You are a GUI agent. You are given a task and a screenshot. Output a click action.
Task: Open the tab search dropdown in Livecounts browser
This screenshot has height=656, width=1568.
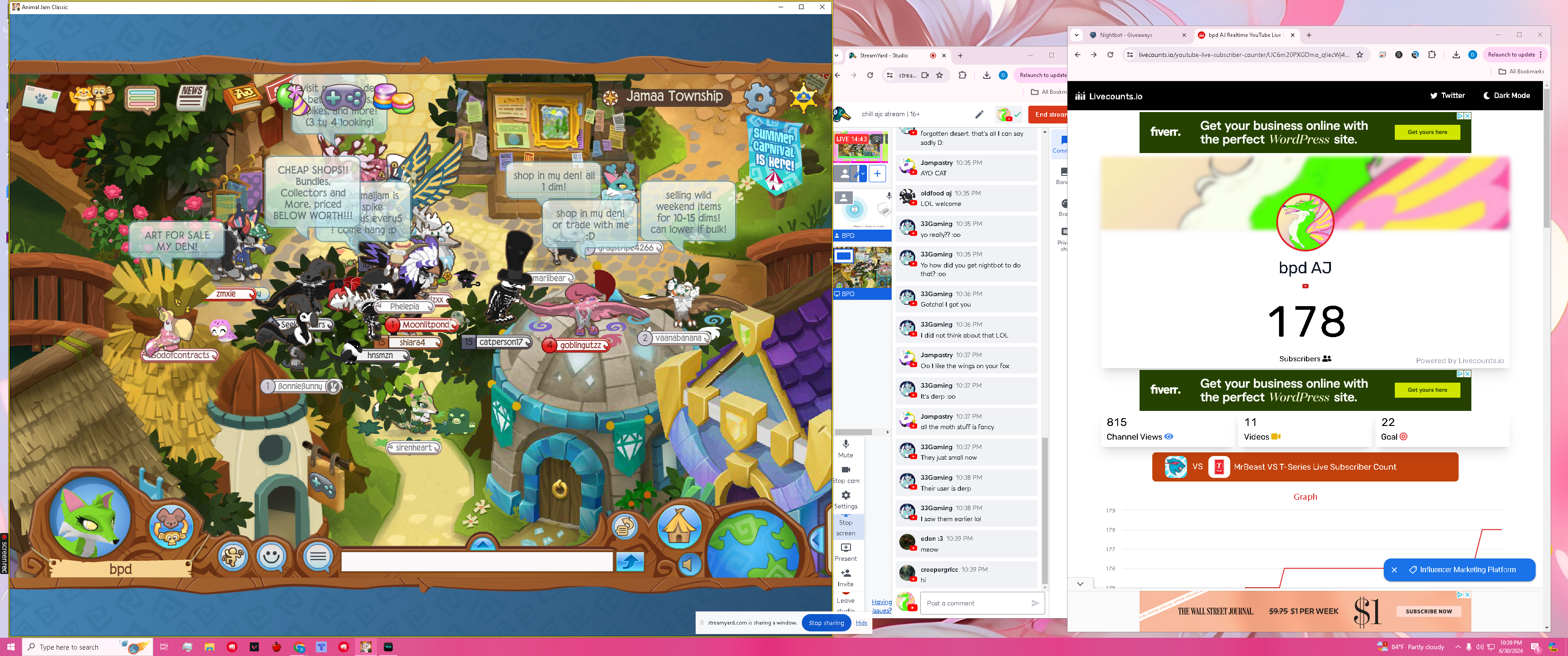click(x=1077, y=35)
